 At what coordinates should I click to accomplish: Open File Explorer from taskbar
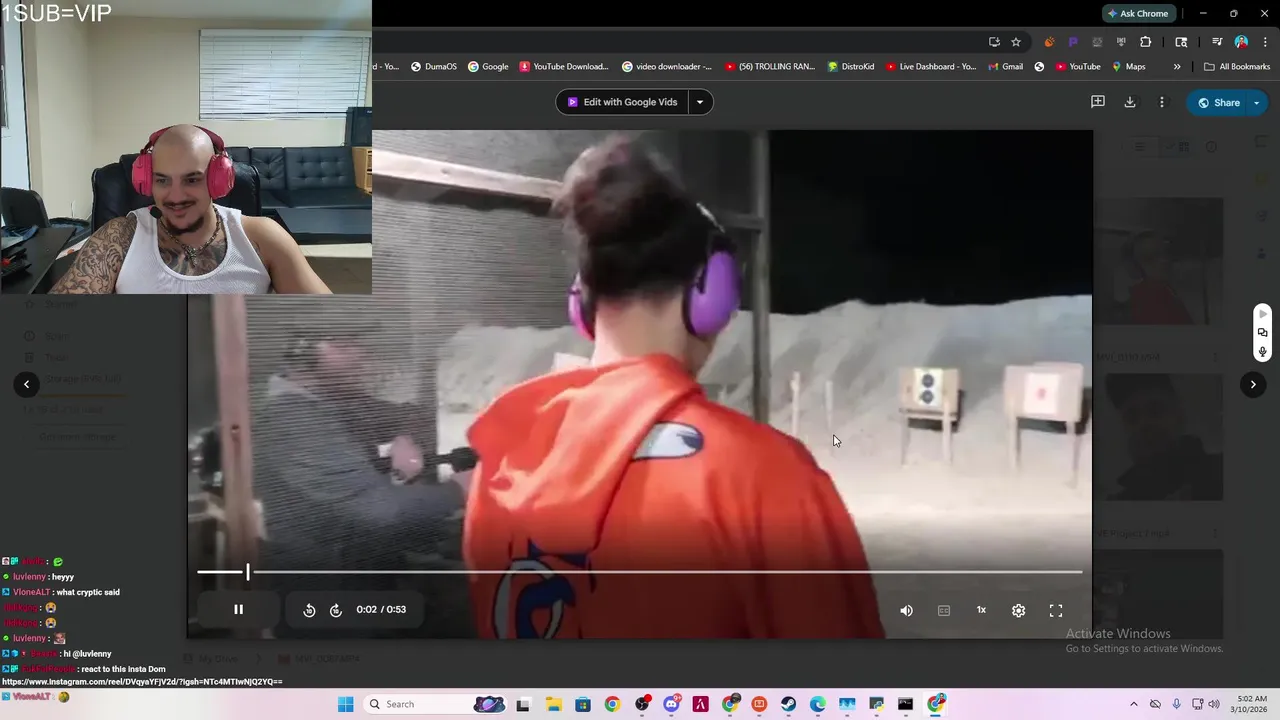point(553,704)
